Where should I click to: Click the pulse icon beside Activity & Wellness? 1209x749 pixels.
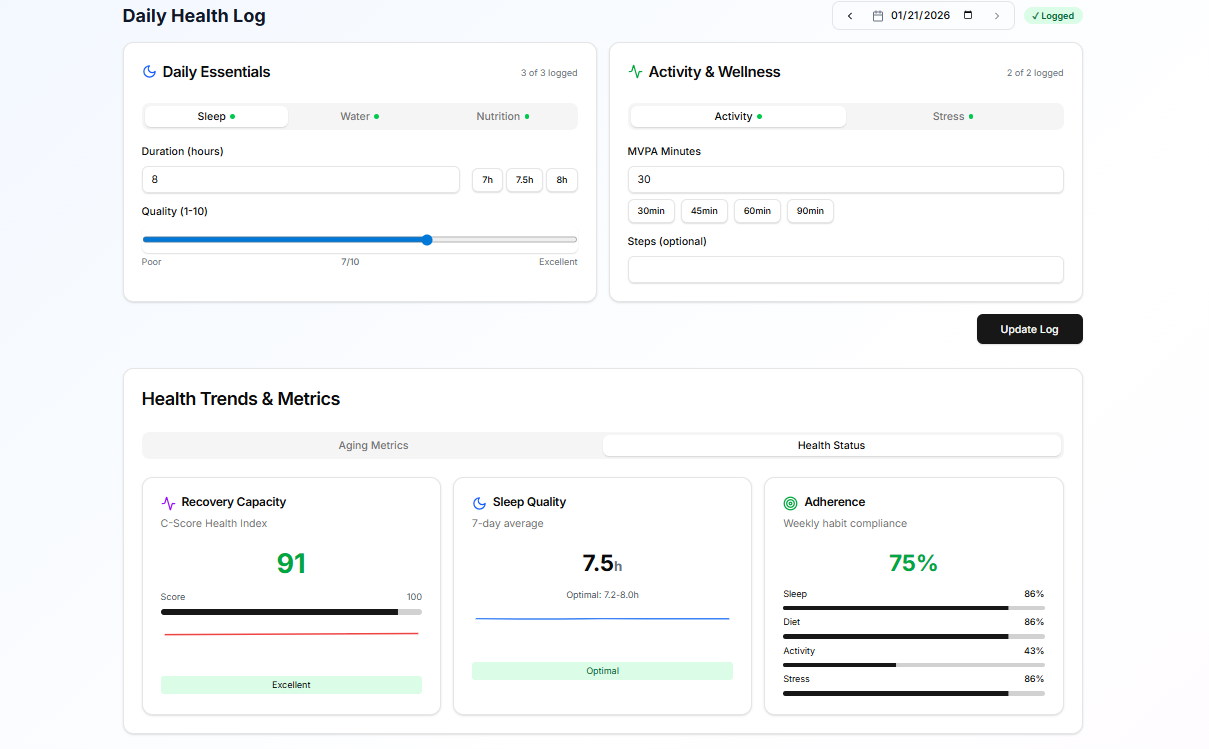click(x=635, y=72)
